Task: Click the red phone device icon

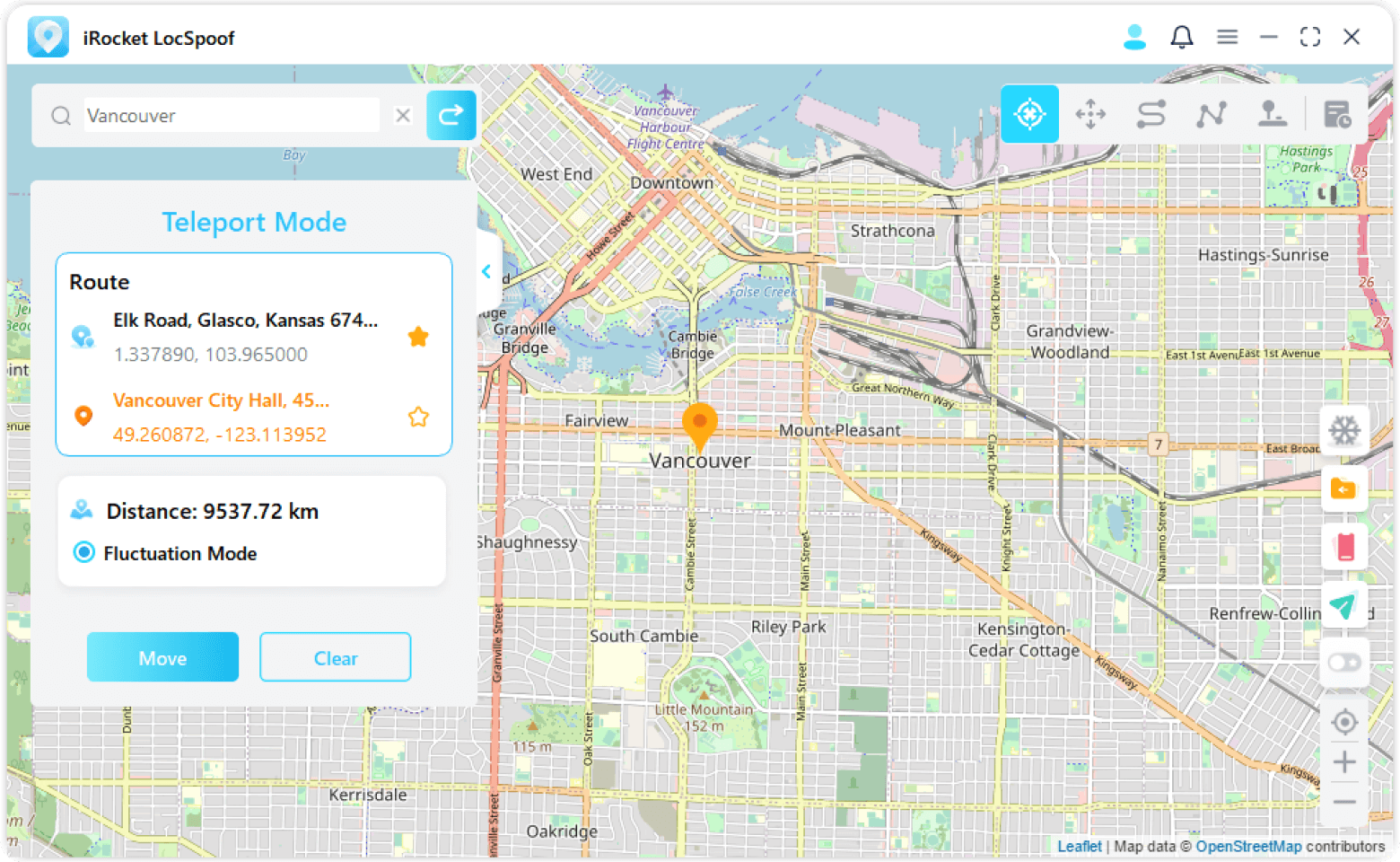Action: (1344, 547)
